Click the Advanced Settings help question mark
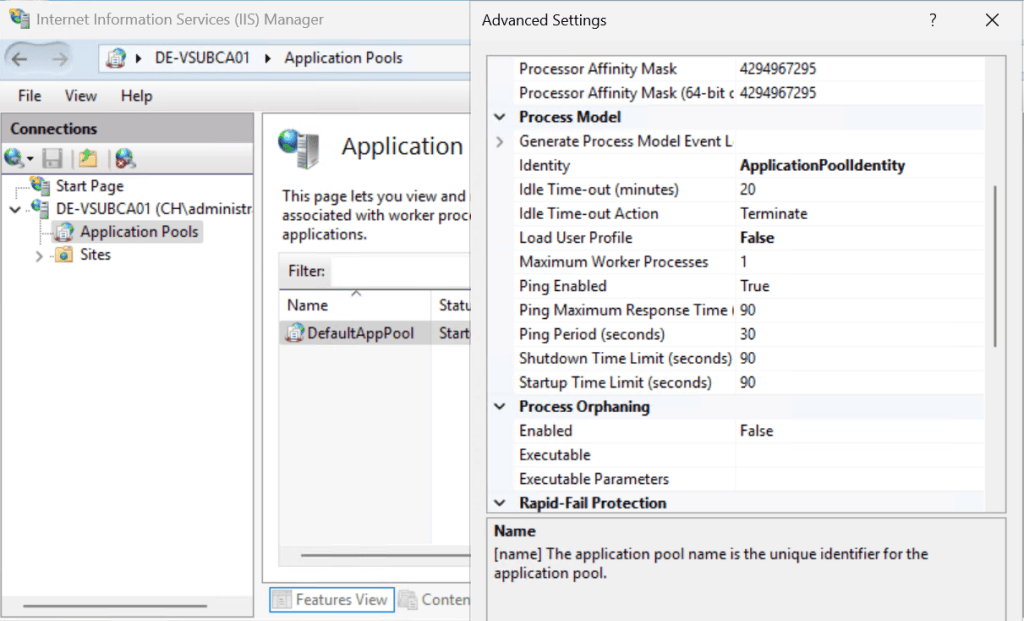Viewport: 1024px width, 621px height. point(932,20)
